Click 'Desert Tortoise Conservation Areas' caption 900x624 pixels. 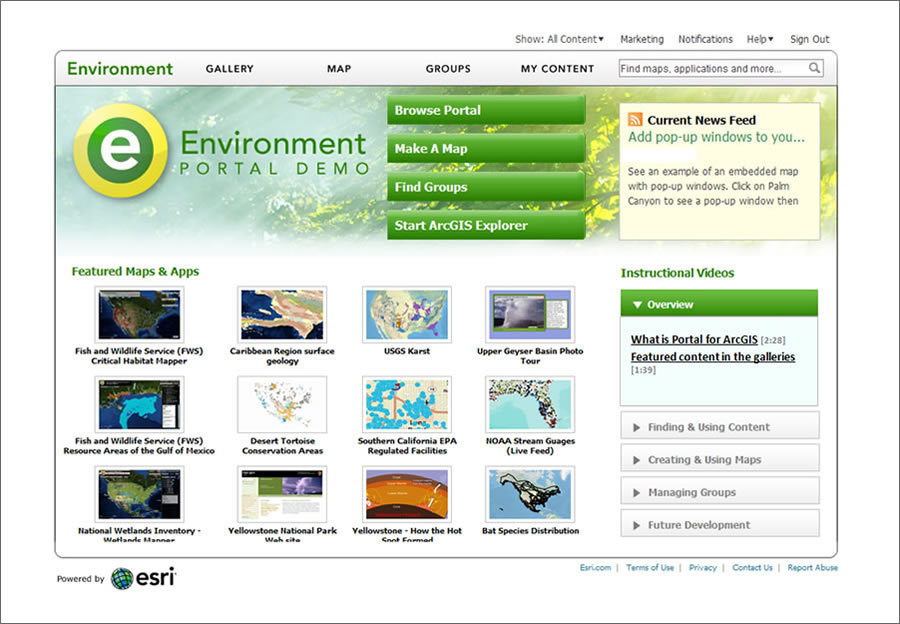(282, 445)
